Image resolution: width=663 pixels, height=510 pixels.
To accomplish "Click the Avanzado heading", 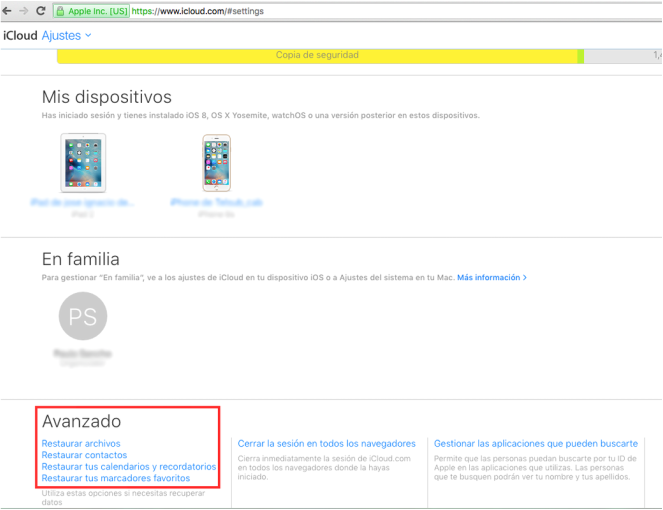I will [x=81, y=421].
